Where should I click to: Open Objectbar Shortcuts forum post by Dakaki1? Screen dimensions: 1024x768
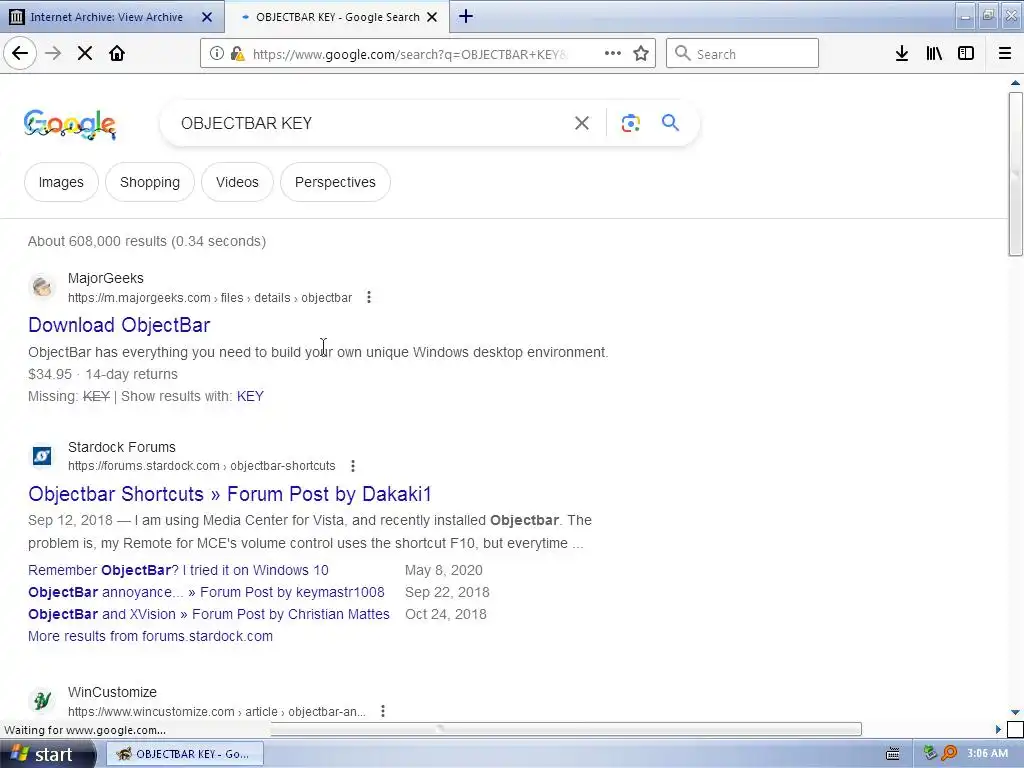(230, 494)
